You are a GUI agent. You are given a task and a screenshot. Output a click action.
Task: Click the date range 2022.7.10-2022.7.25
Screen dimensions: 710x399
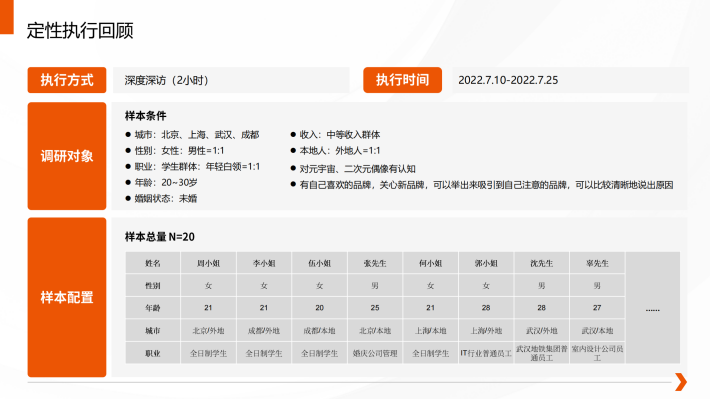[x=508, y=80]
